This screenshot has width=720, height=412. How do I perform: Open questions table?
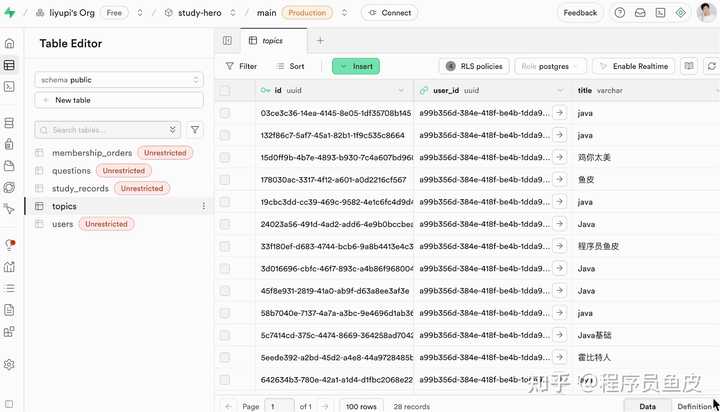pos(71,170)
